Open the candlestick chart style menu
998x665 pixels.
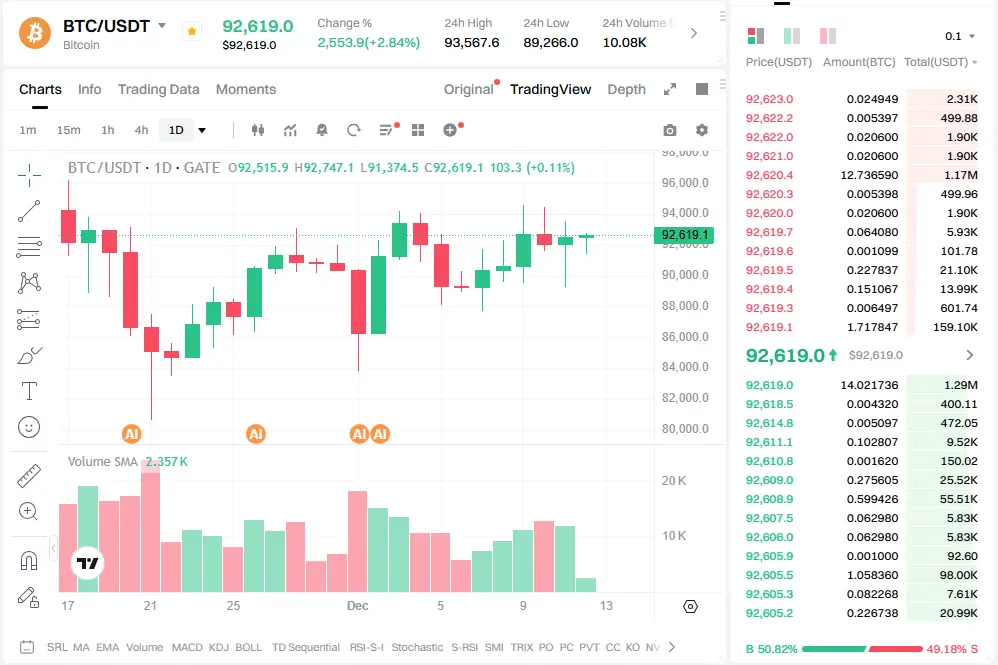[x=258, y=130]
